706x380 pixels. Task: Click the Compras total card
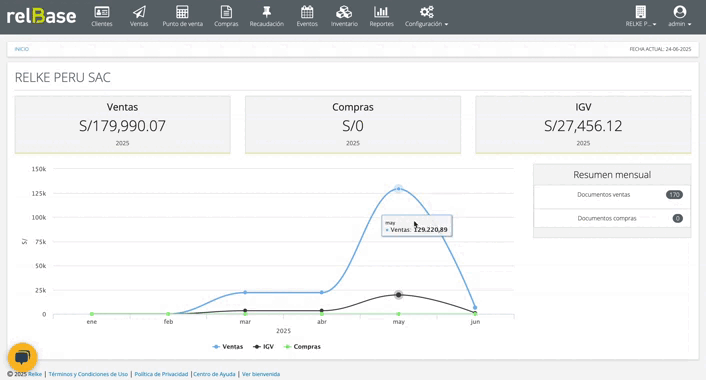click(x=353, y=125)
